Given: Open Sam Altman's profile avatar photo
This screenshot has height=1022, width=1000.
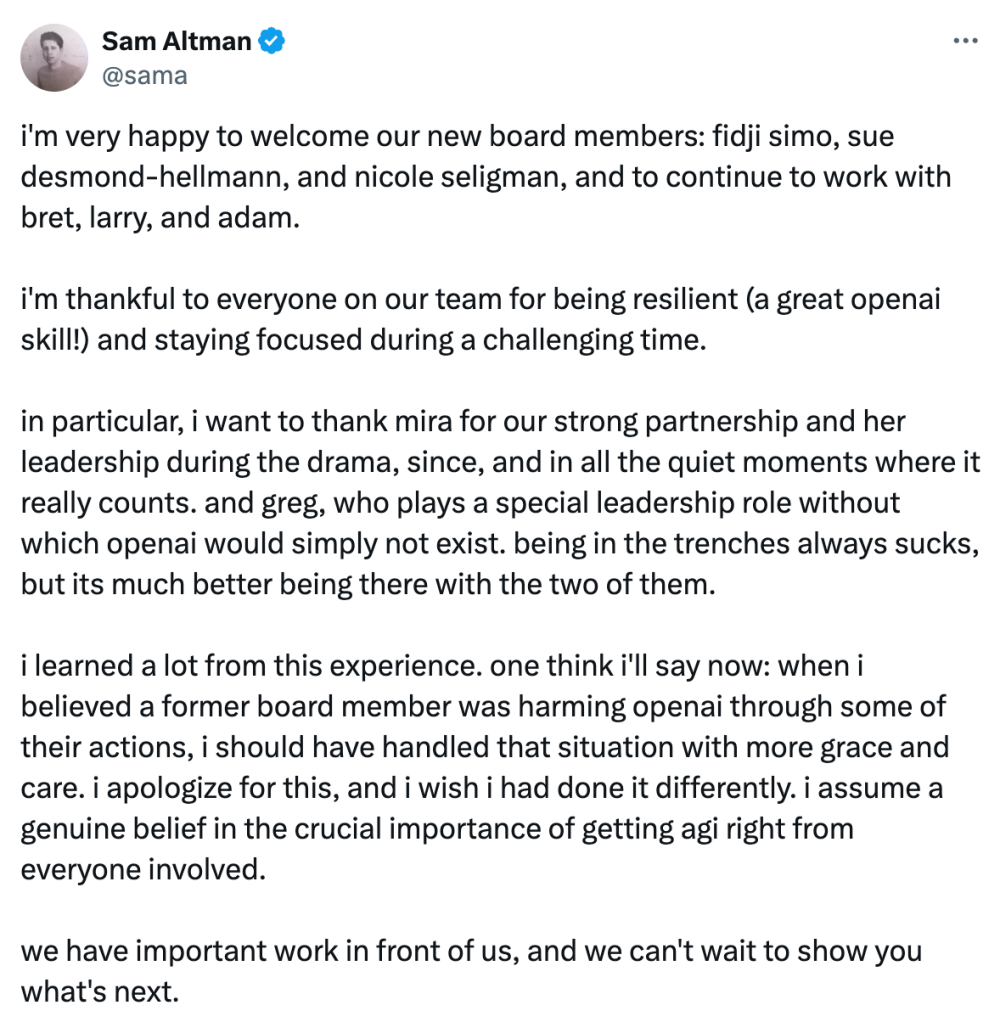Looking at the screenshot, I should pyautogui.click(x=54, y=58).
